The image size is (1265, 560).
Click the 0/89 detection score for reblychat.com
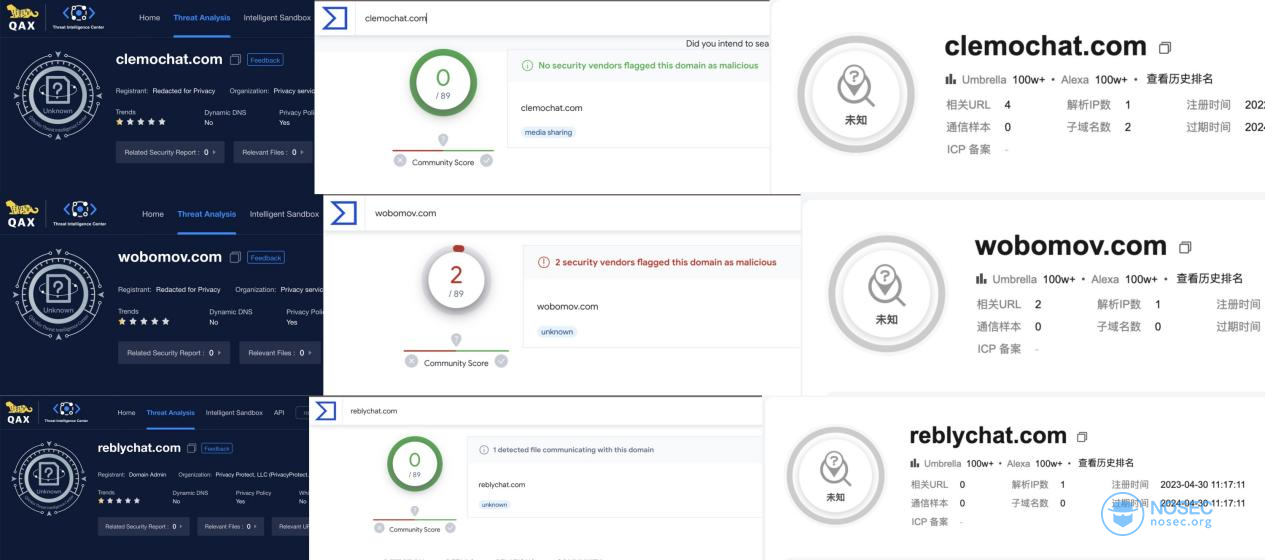click(x=414, y=465)
